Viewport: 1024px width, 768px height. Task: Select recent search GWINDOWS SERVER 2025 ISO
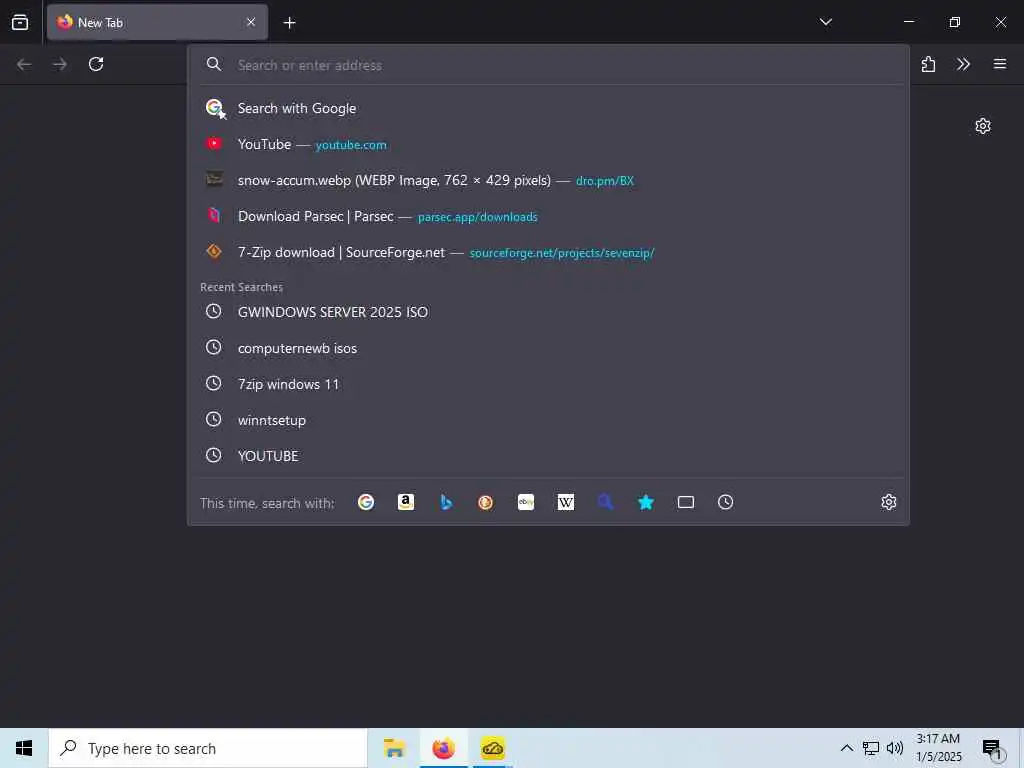[x=549, y=312]
